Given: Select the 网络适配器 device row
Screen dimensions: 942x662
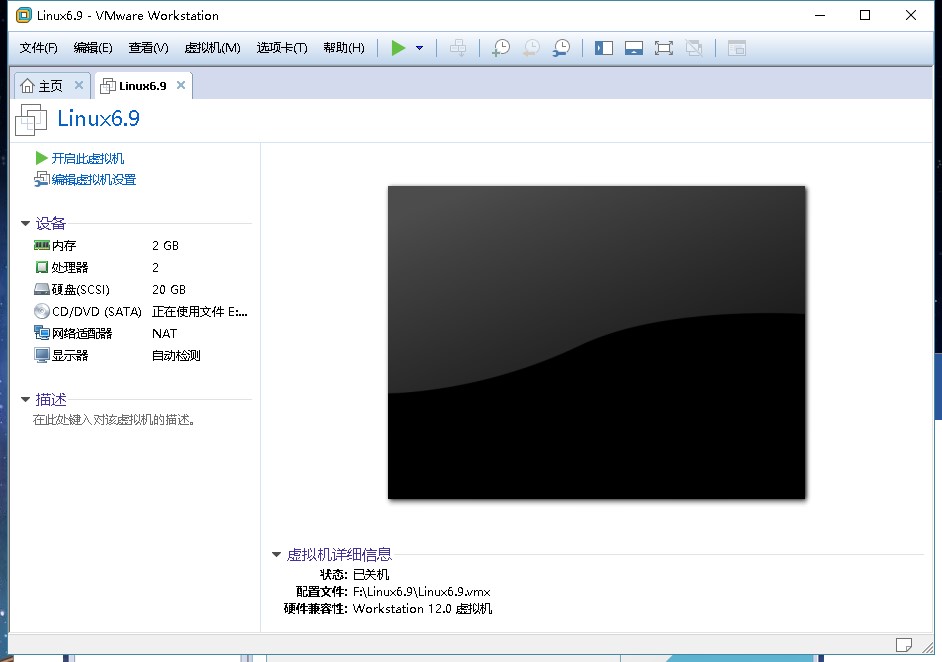Looking at the screenshot, I should coord(141,333).
